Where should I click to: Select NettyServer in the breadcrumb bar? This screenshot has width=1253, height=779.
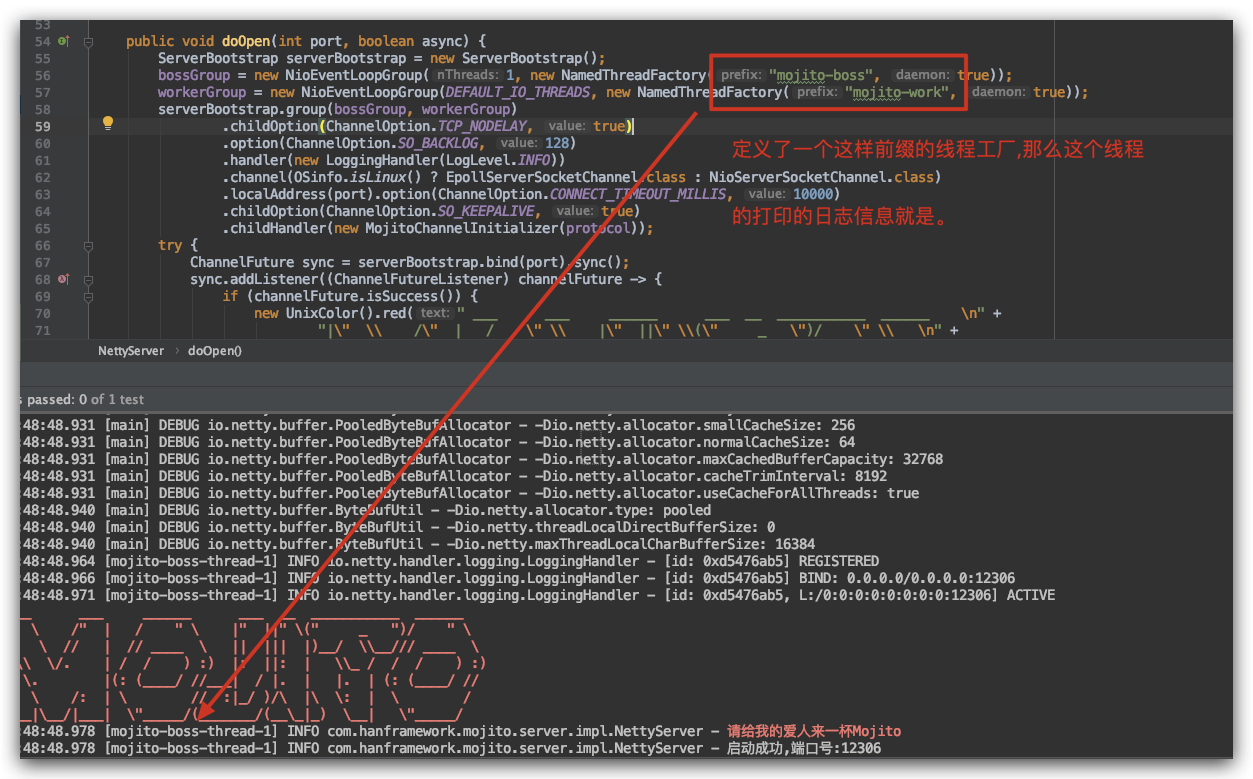(132, 351)
